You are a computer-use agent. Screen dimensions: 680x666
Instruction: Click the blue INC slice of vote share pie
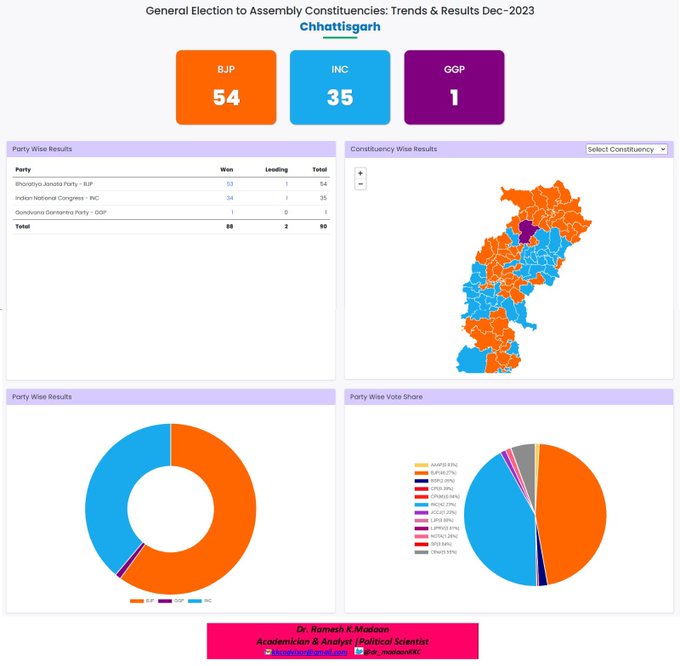[492, 520]
